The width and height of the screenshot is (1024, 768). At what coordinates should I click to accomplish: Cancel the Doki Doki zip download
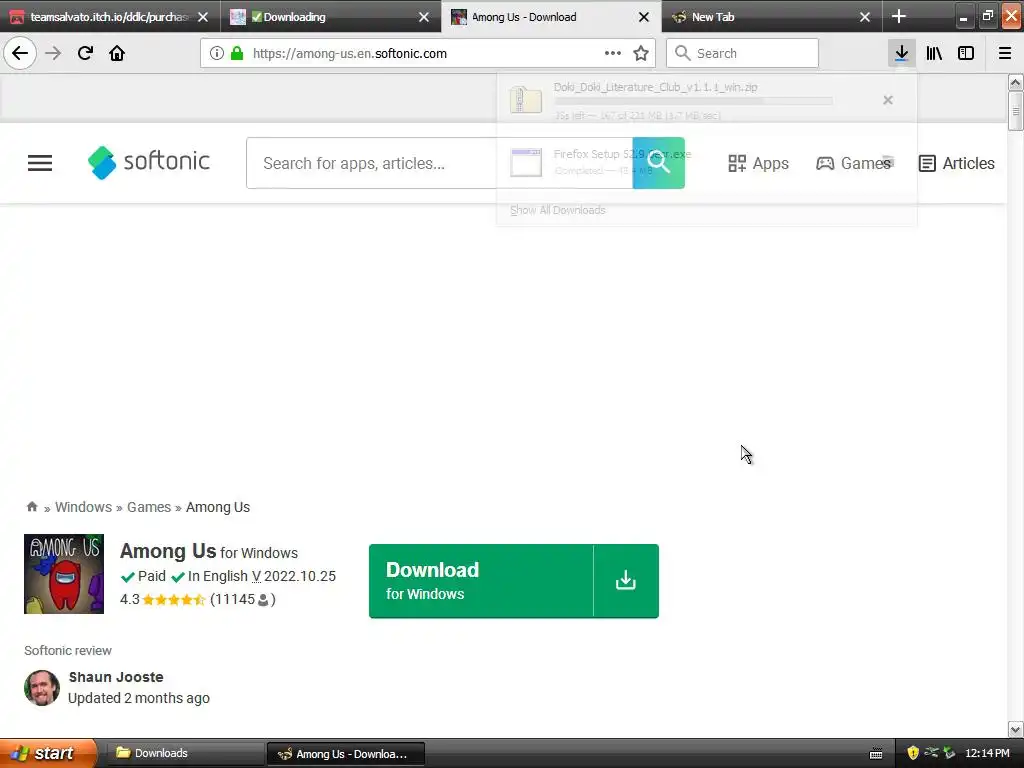888,100
